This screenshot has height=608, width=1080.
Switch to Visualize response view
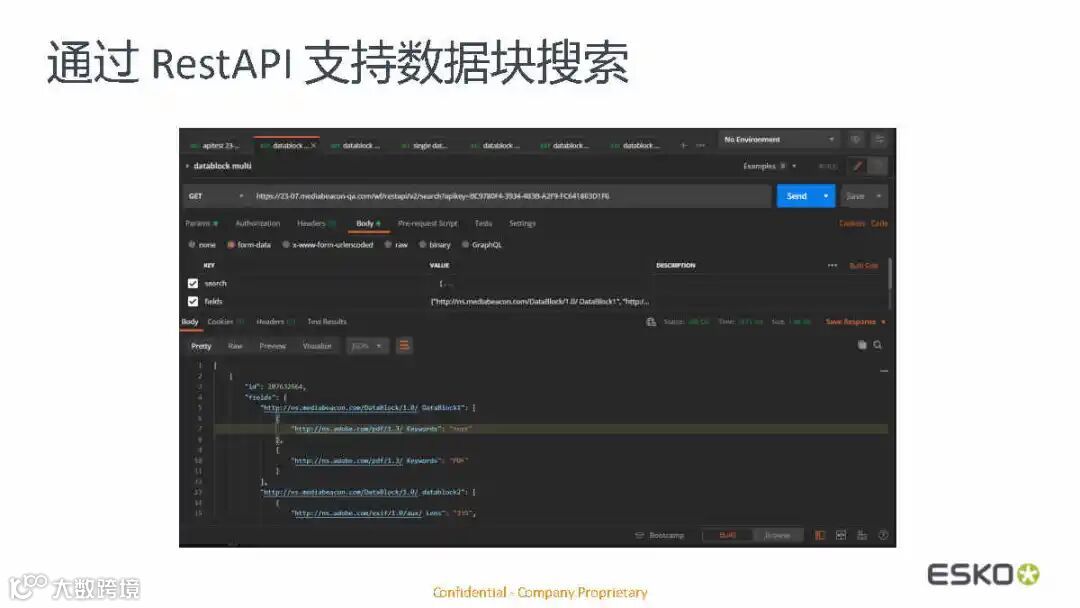click(318, 346)
